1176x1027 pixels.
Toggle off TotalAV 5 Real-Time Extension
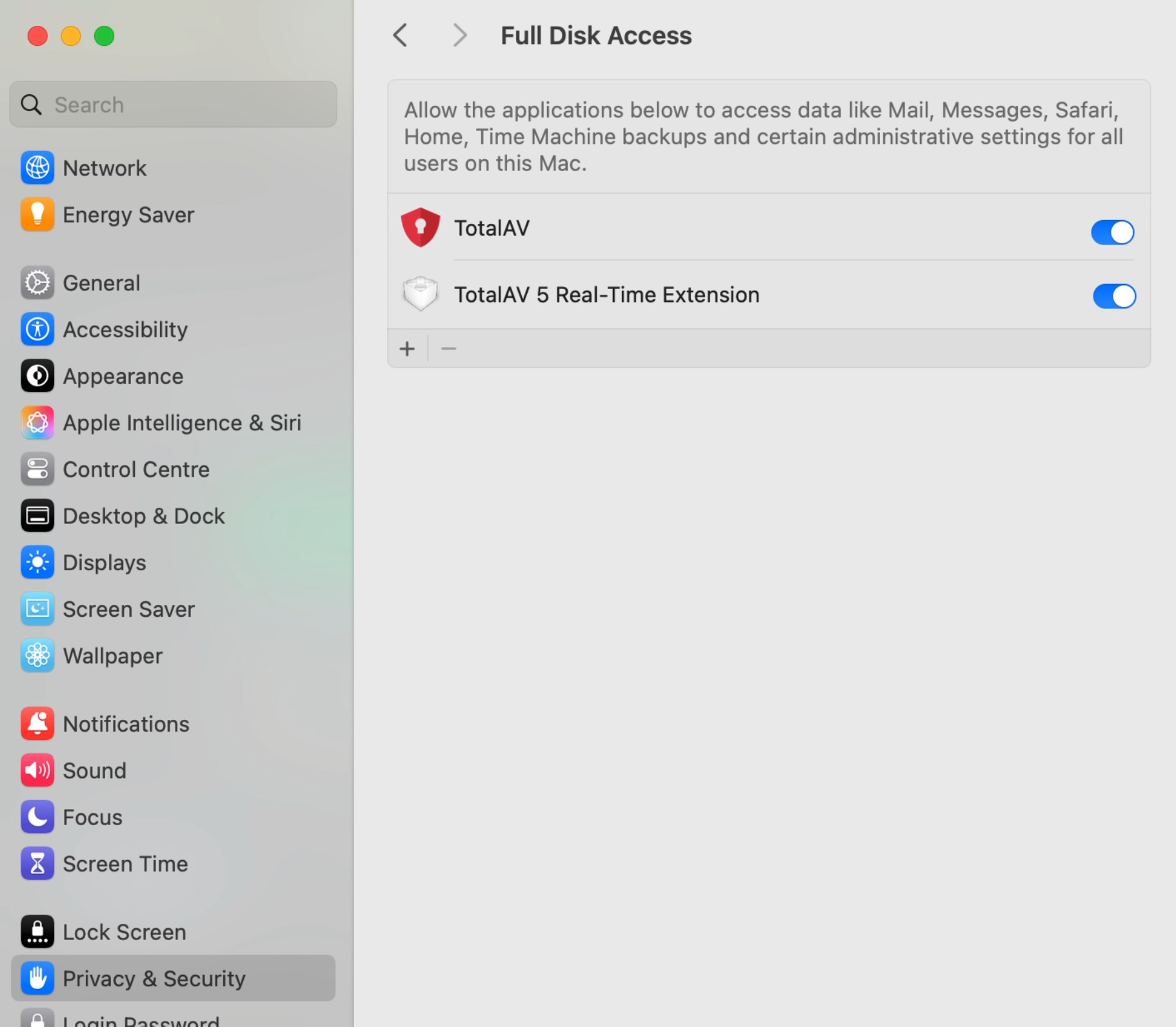(x=1113, y=296)
